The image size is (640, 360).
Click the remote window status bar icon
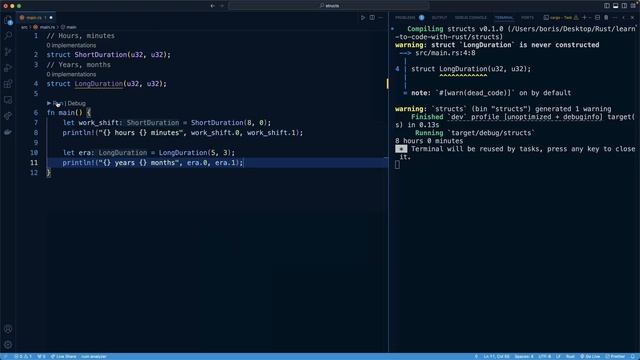(5, 356)
